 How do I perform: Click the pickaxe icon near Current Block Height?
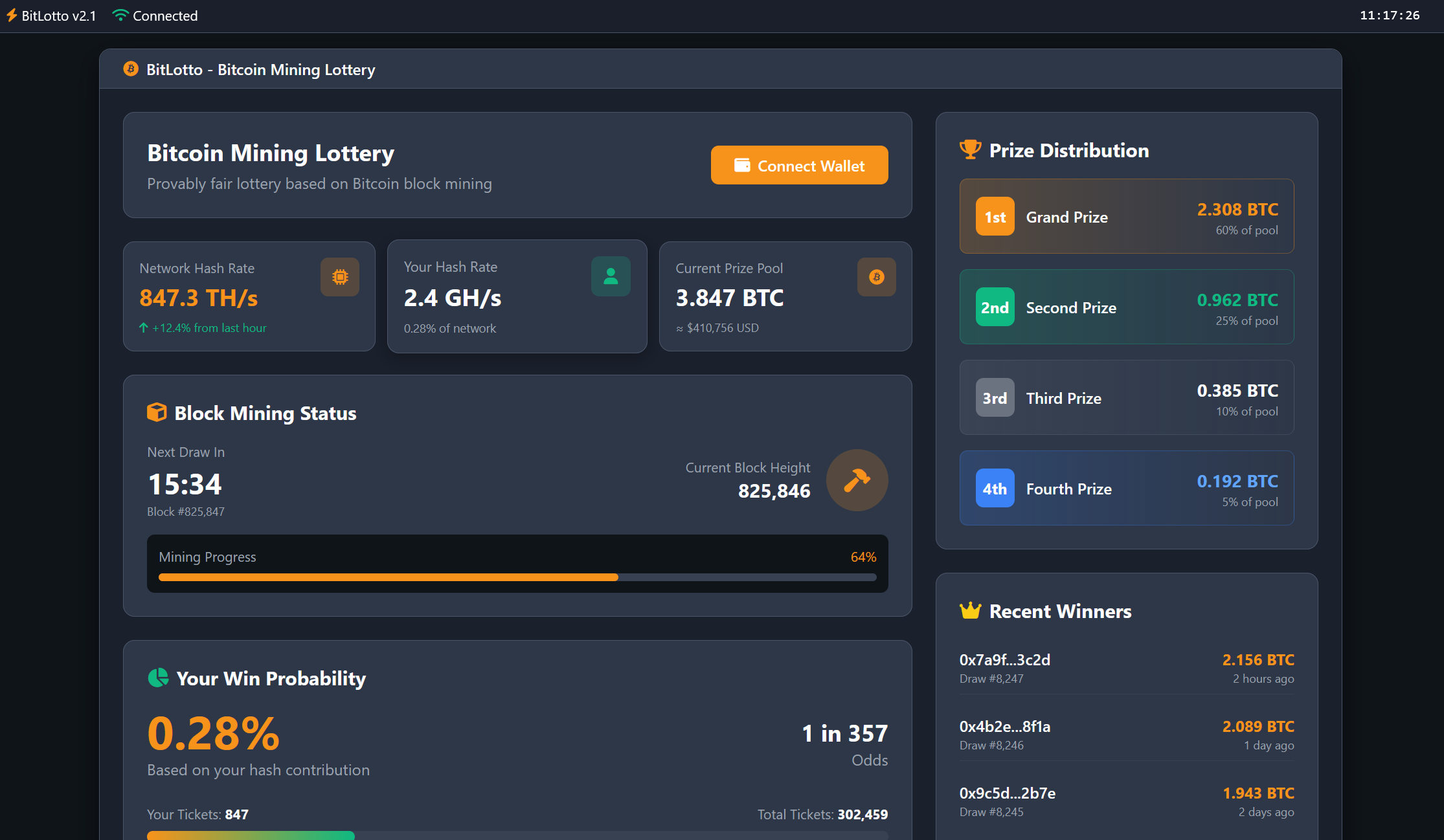pos(857,480)
